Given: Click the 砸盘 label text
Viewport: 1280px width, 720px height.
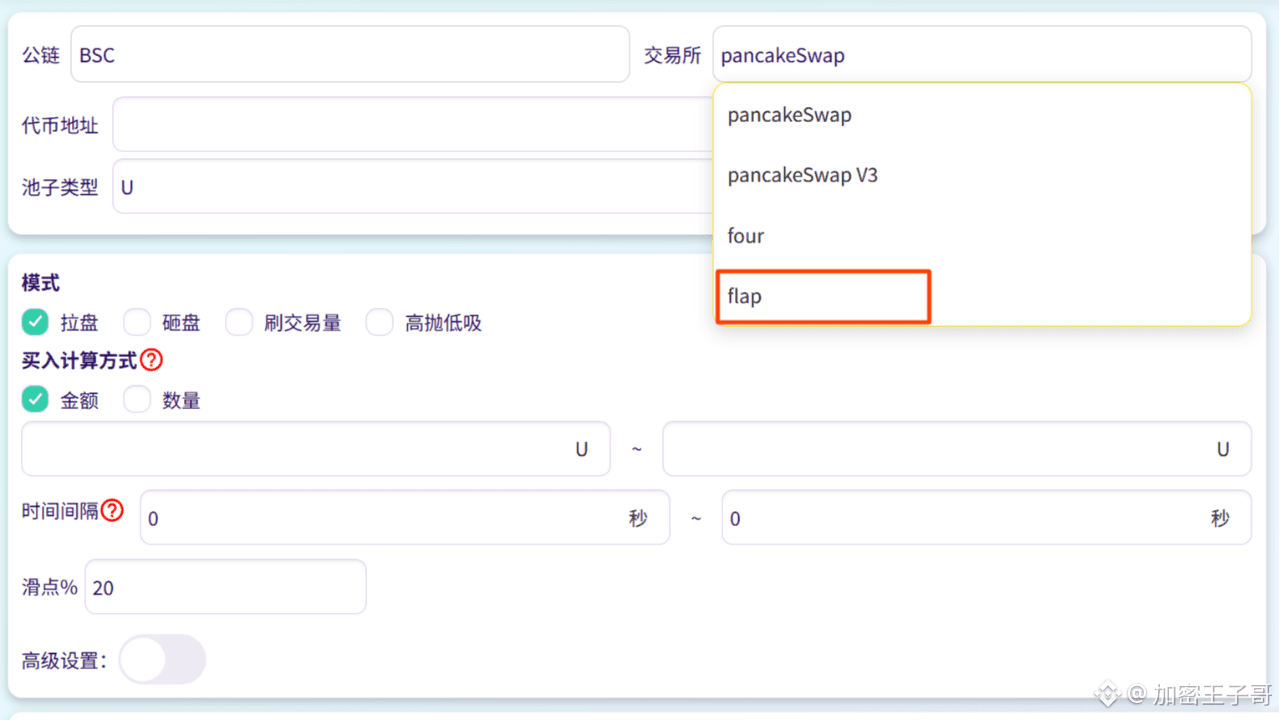Looking at the screenshot, I should pyautogui.click(x=181, y=323).
